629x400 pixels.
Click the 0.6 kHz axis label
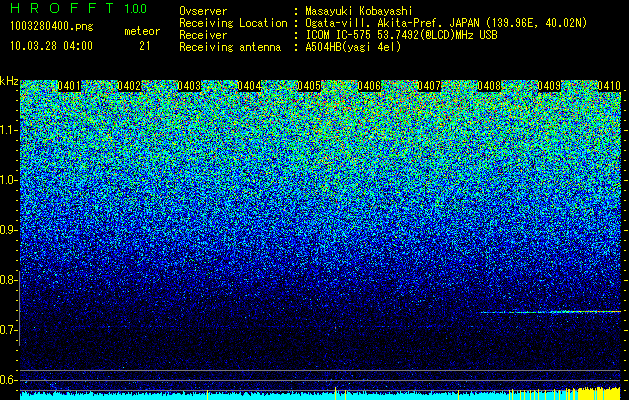tap(7, 380)
